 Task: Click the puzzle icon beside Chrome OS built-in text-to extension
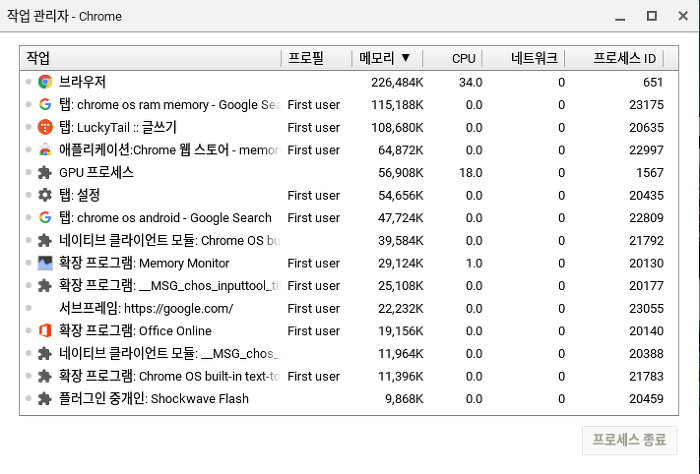(x=45, y=376)
